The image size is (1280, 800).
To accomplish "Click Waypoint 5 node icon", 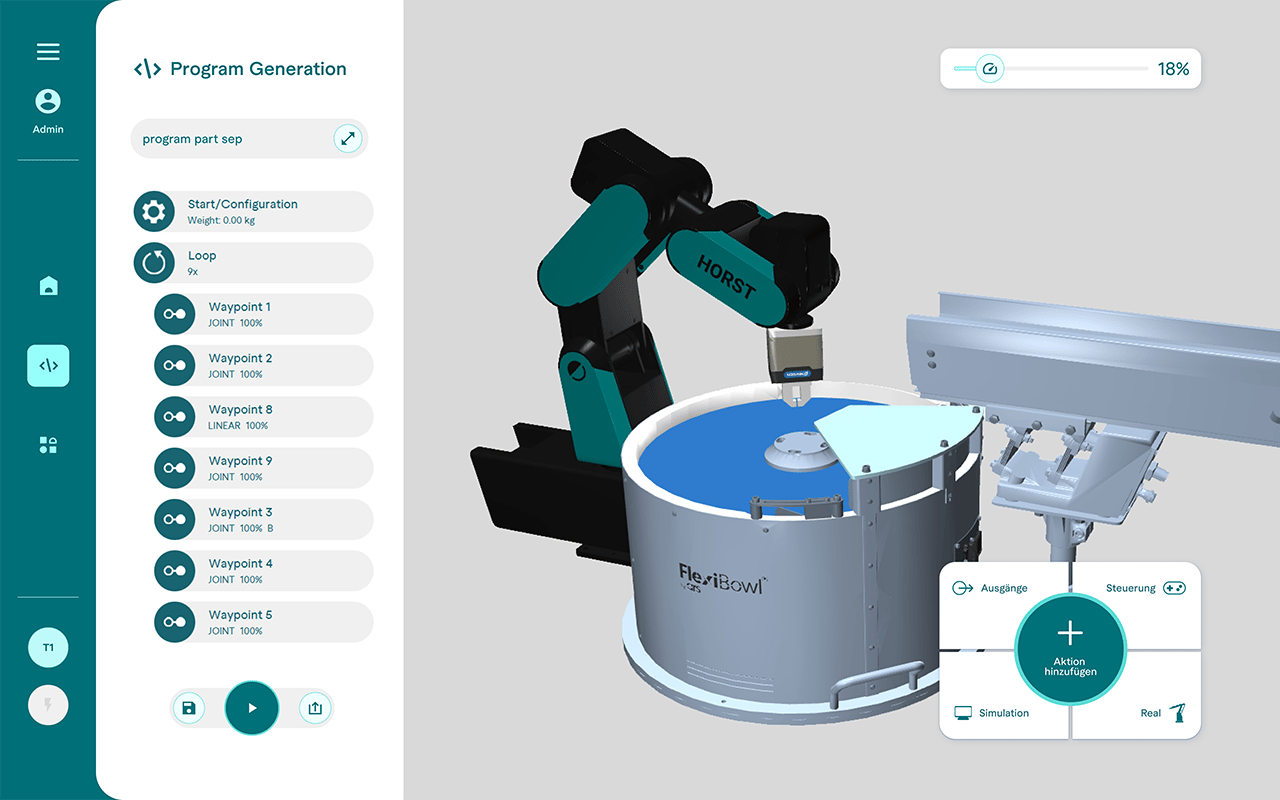I will (175, 622).
